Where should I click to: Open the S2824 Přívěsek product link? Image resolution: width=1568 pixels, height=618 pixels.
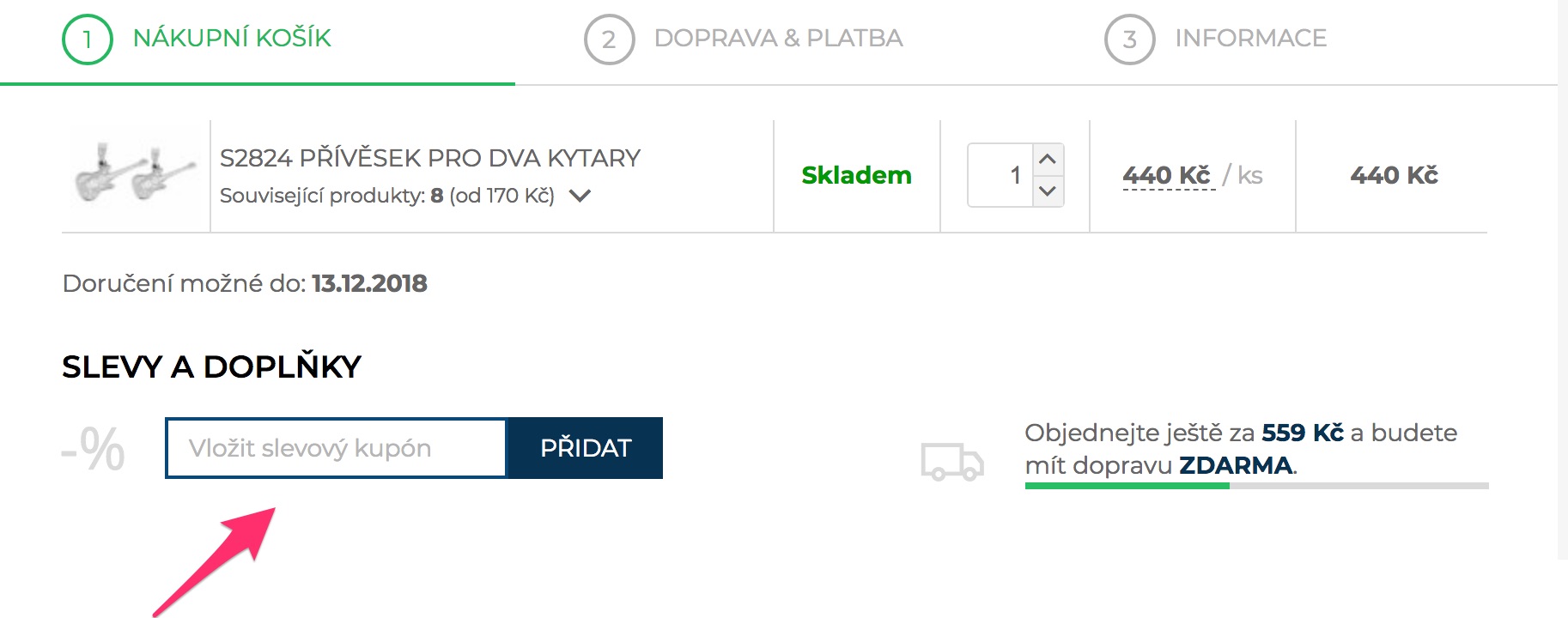430,158
